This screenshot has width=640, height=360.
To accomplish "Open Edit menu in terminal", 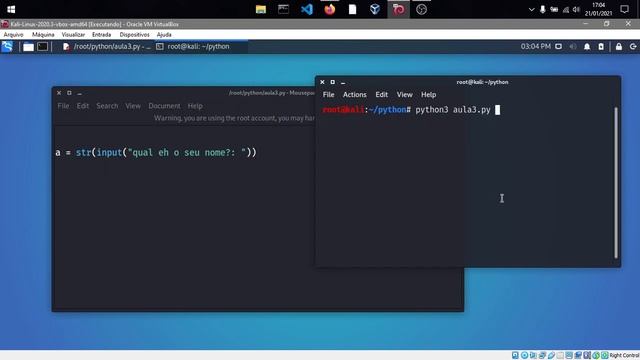I will (x=382, y=95).
